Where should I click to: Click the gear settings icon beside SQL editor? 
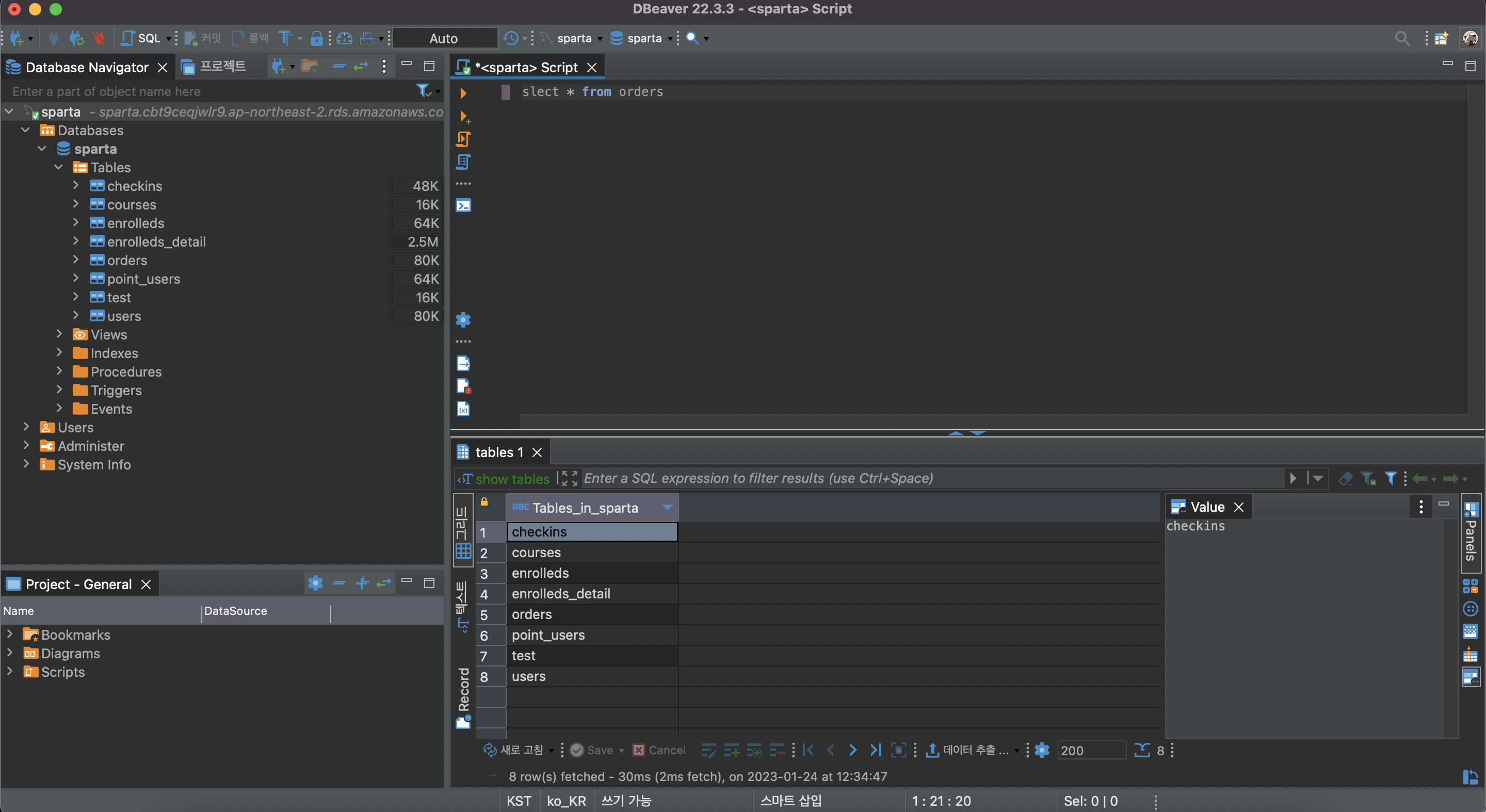[x=463, y=319]
